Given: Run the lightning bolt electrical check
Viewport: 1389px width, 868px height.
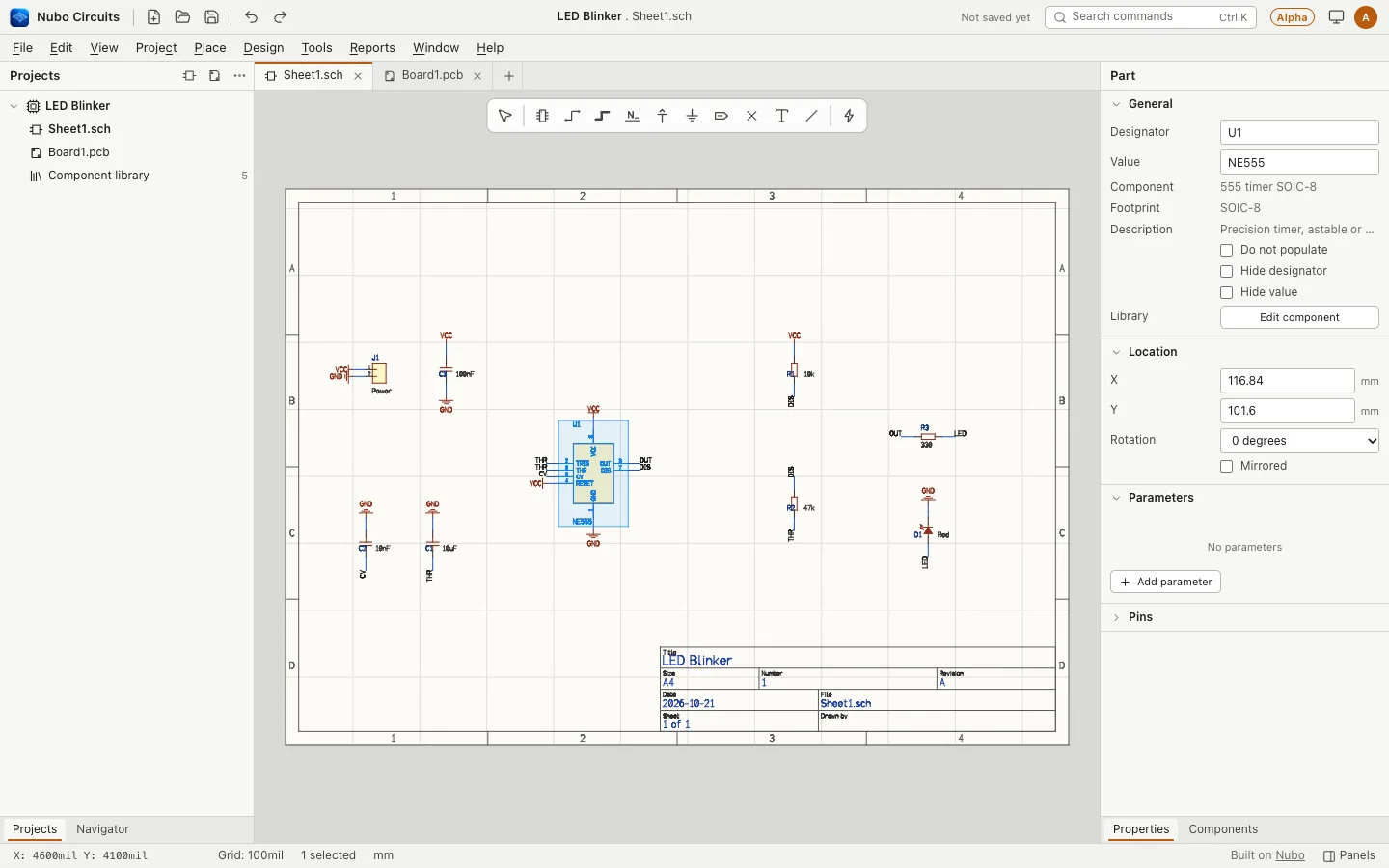Looking at the screenshot, I should pos(849,116).
